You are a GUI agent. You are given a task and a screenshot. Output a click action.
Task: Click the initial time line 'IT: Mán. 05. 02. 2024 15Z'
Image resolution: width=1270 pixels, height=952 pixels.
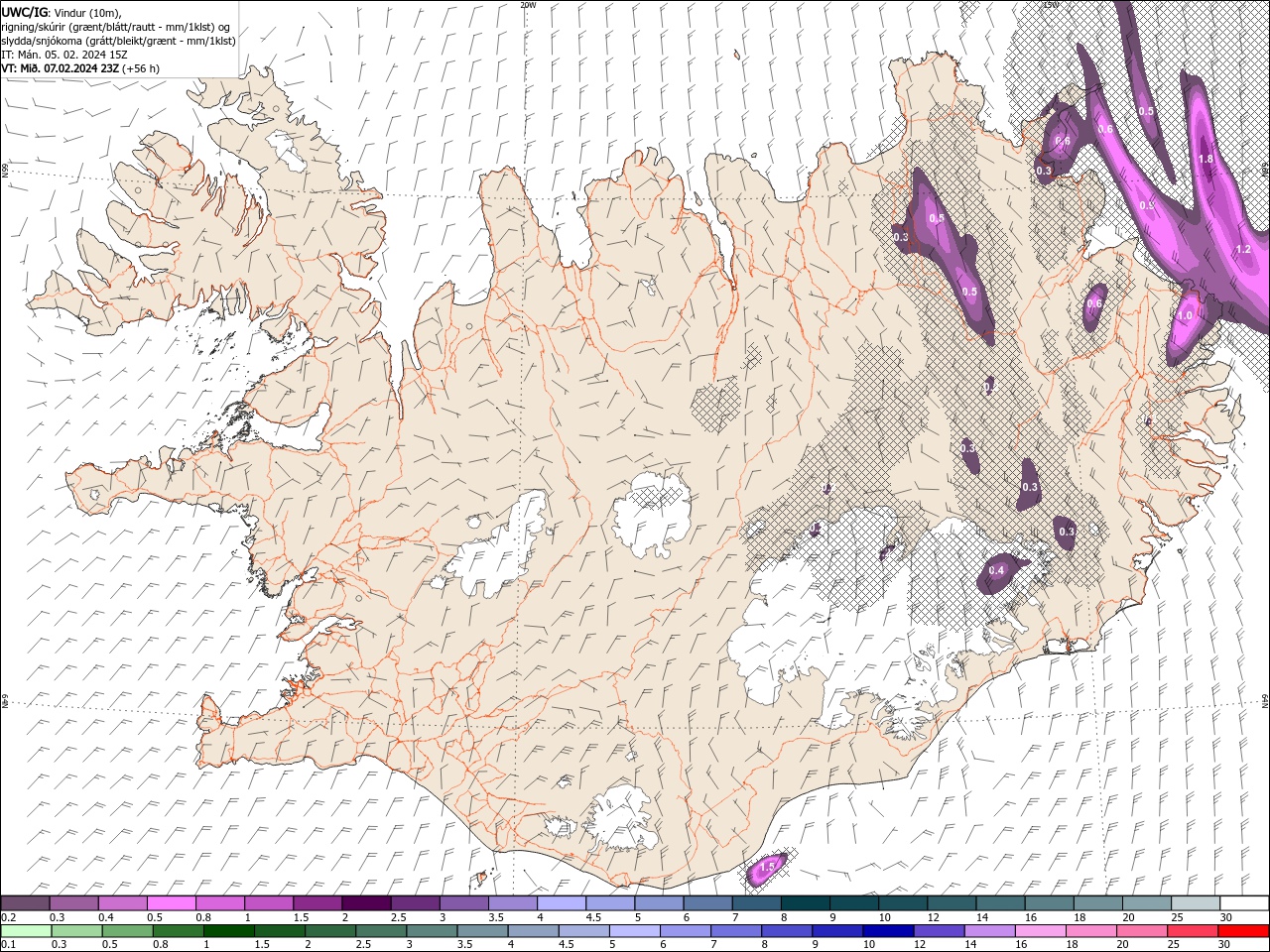point(65,55)
